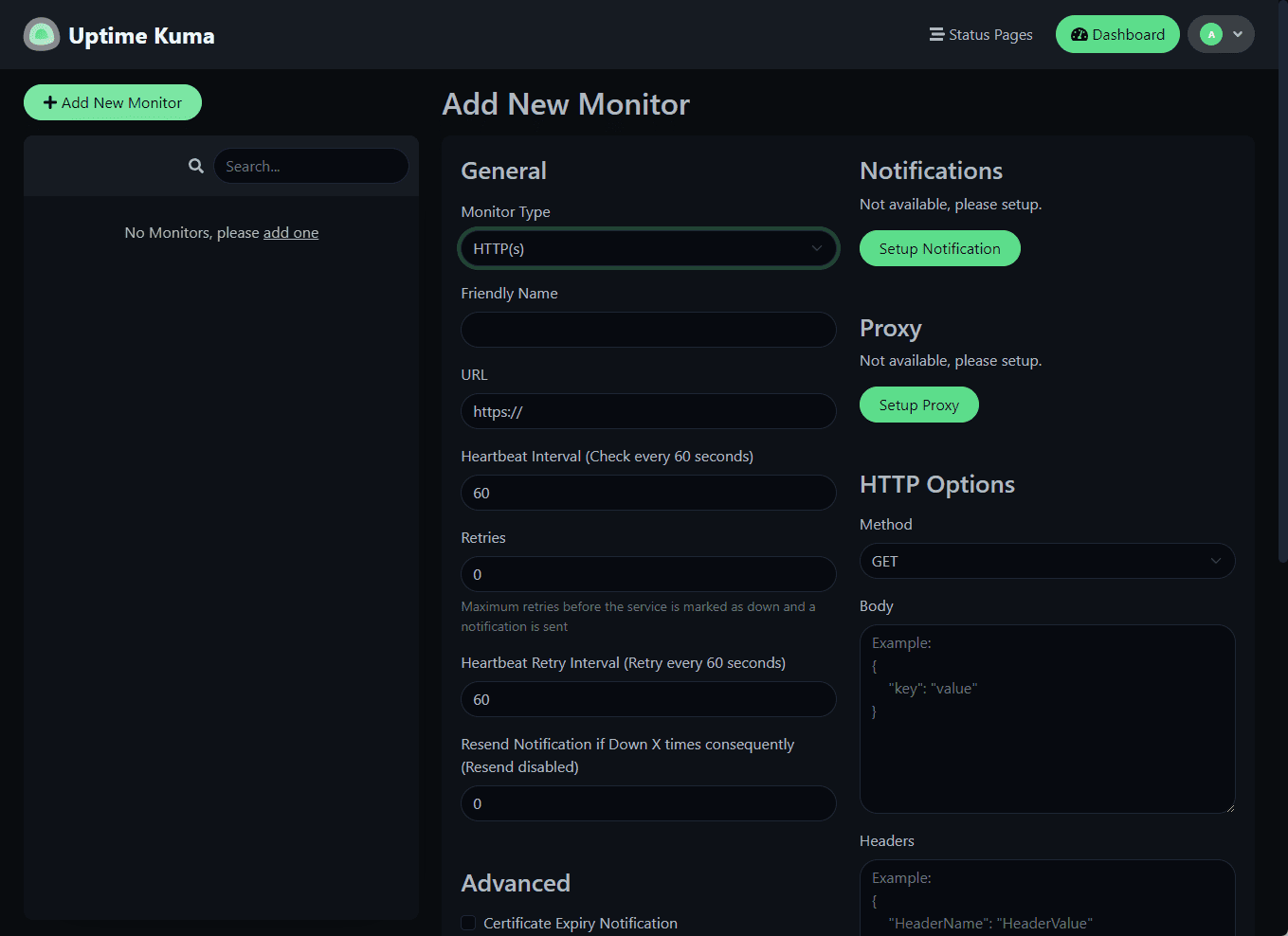
Task: Click the magnifying glass search icon
Action: click(196, 166)
